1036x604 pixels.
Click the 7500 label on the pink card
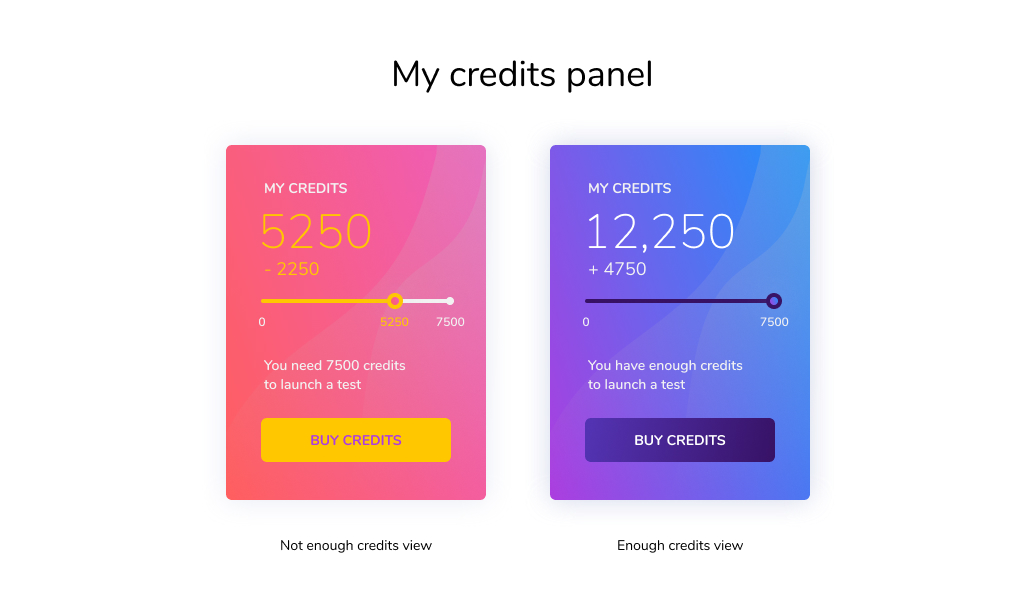tap(450, 322)
